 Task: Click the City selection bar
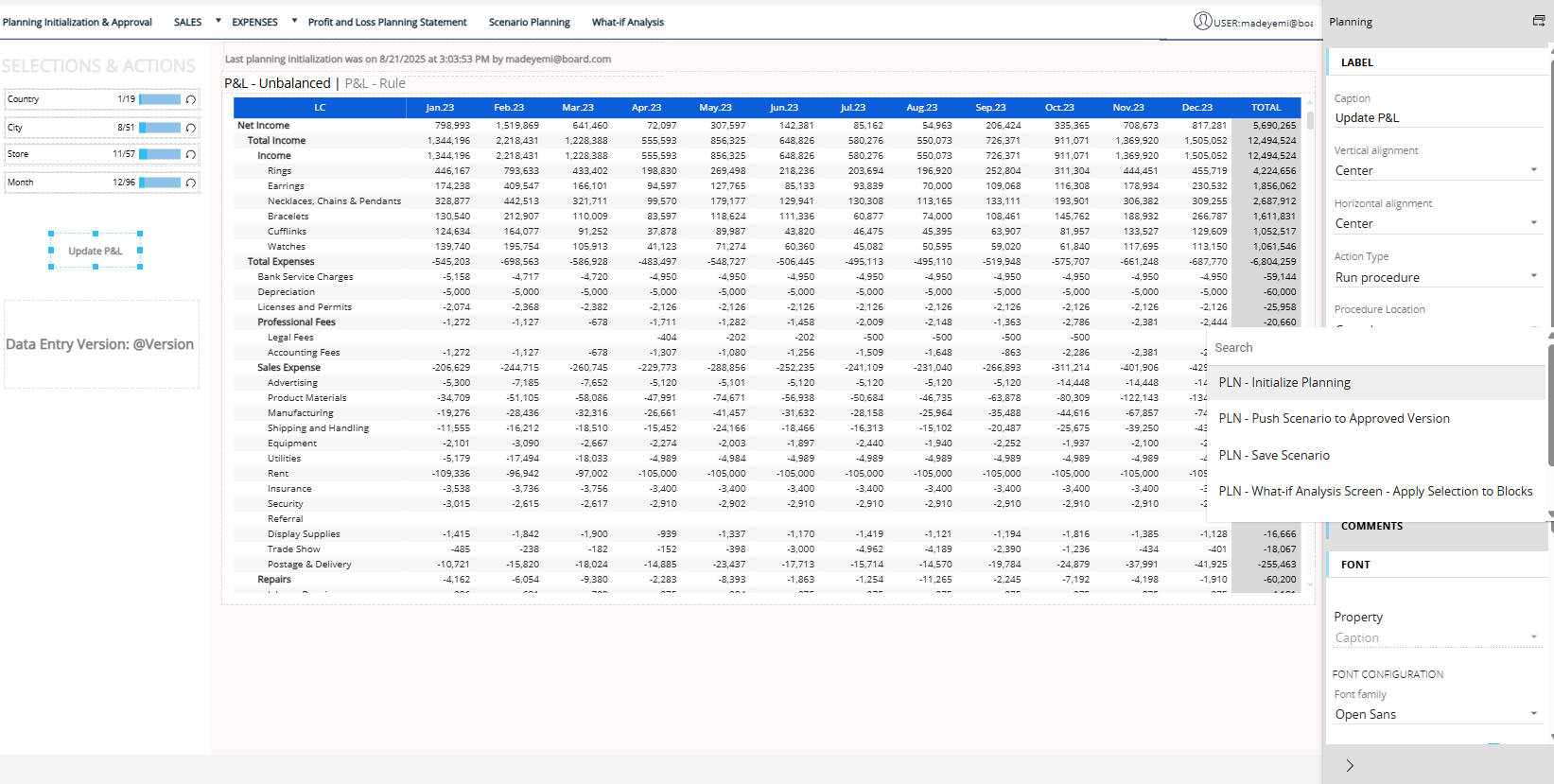[160, 128]
